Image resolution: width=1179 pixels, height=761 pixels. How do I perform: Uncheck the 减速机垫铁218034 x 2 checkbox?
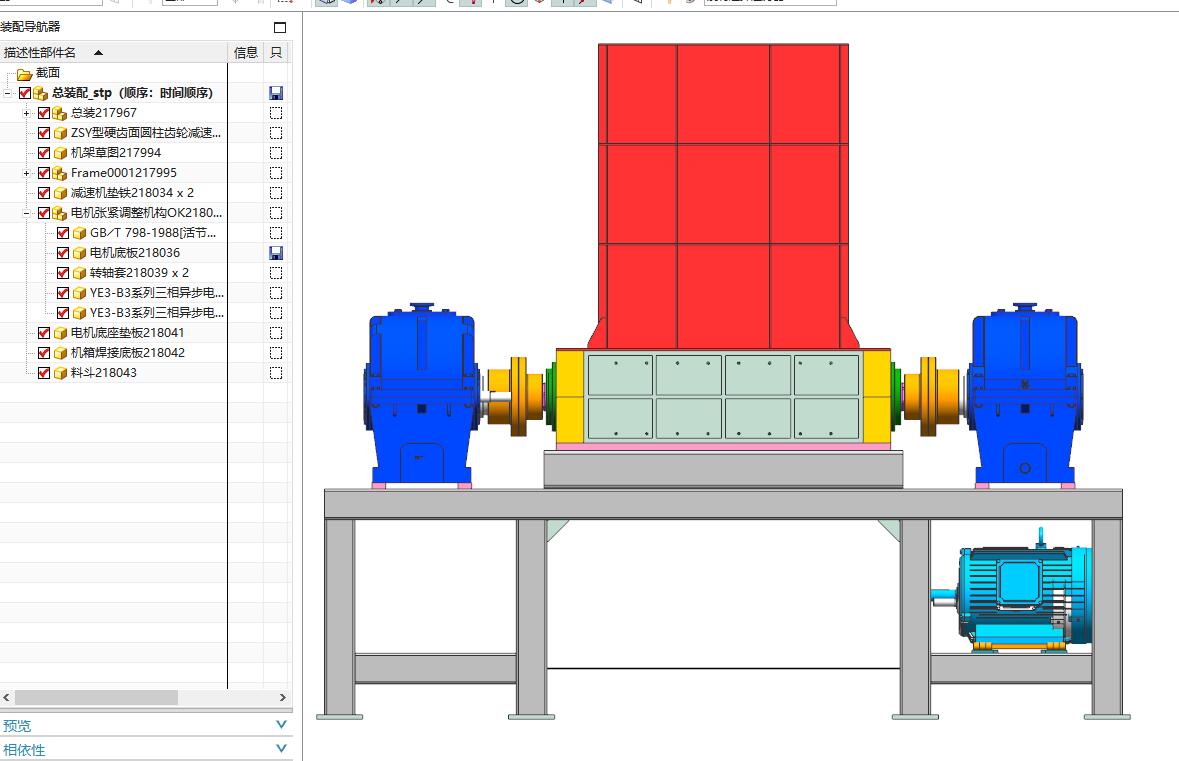pyautogui.click(x=44, y=193)
